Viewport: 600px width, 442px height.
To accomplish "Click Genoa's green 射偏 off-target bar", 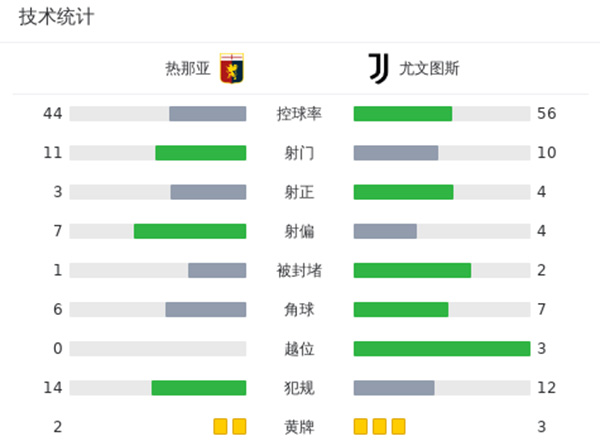I will [x=190, y=231].
